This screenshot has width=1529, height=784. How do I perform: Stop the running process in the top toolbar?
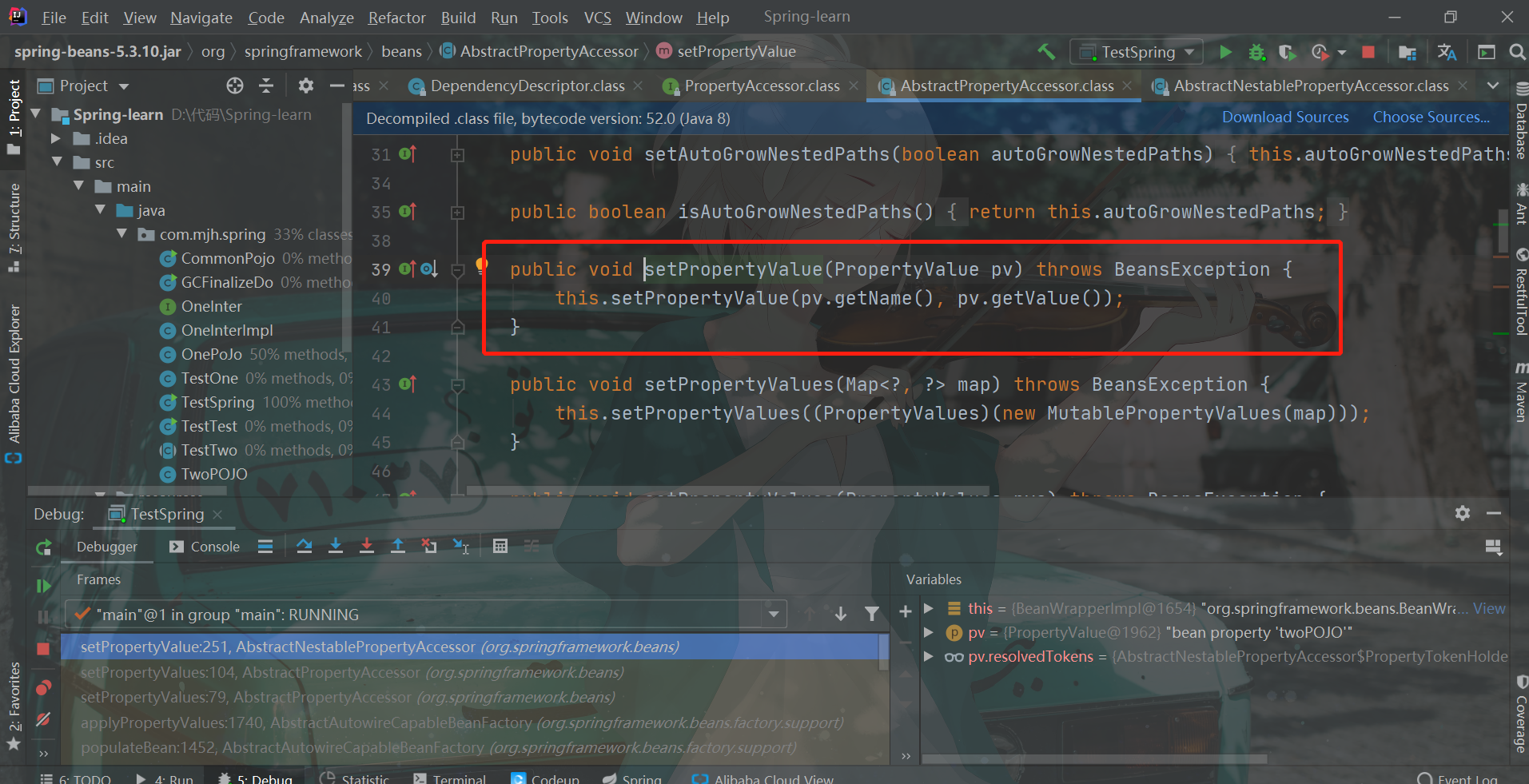pyautogui.click(x=1368, y=52)
